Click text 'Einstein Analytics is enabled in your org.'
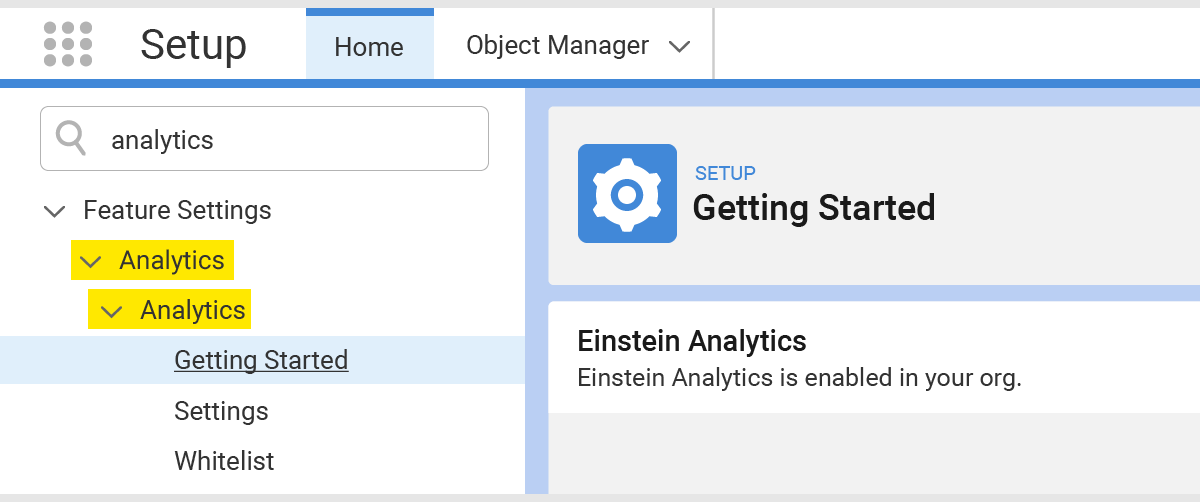The image size is (1200, 502). point(800,379)
